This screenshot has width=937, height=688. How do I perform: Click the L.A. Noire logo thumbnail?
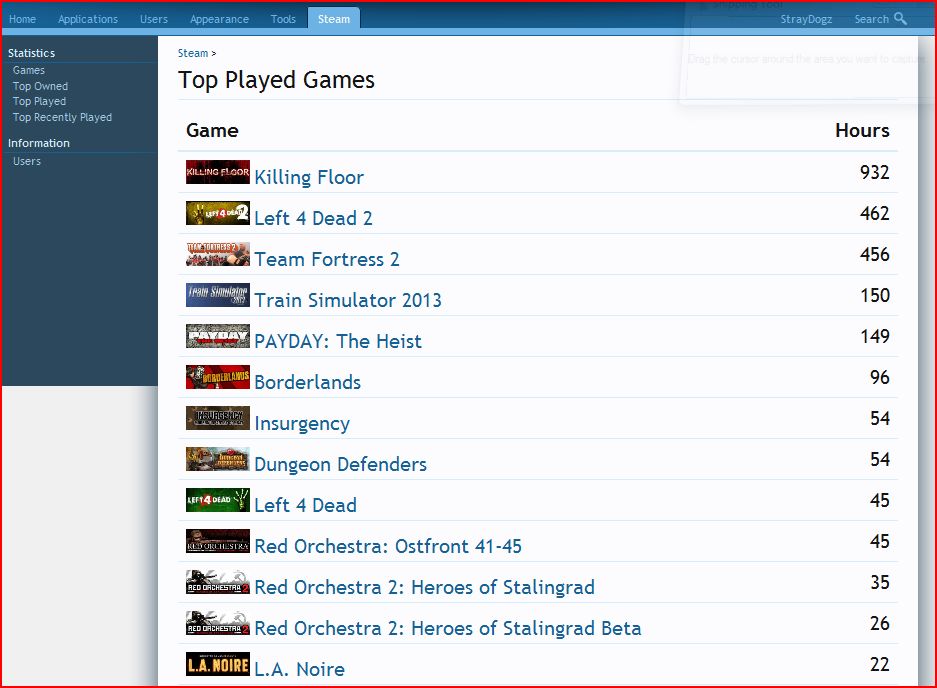tap(217, 664)
